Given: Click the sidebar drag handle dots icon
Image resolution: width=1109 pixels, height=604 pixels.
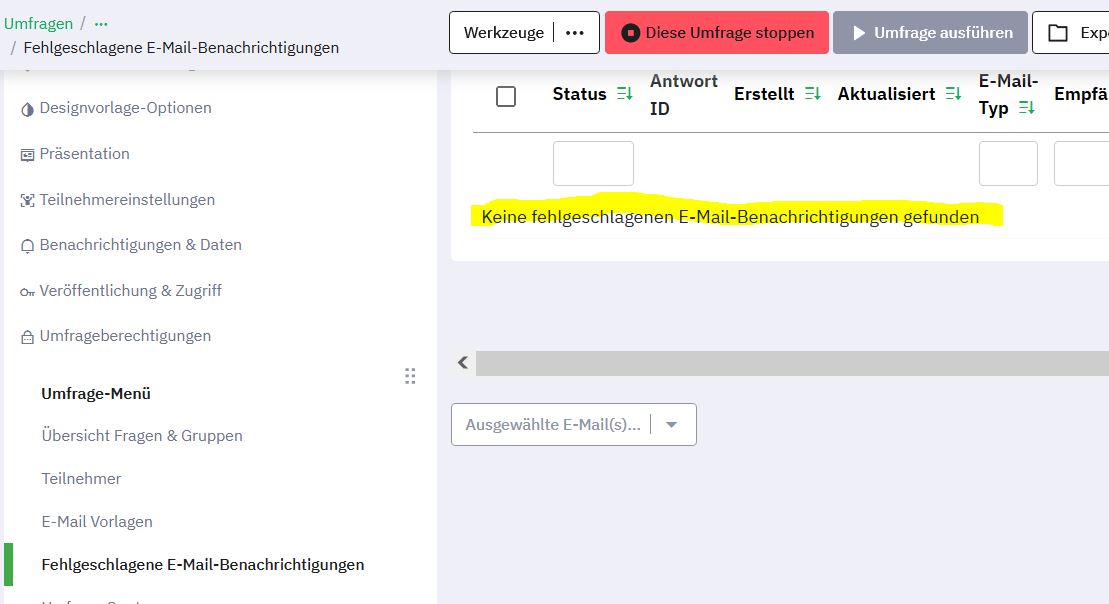Looking at the screenshot, I should pyautogui.click(x=410, y=376).
